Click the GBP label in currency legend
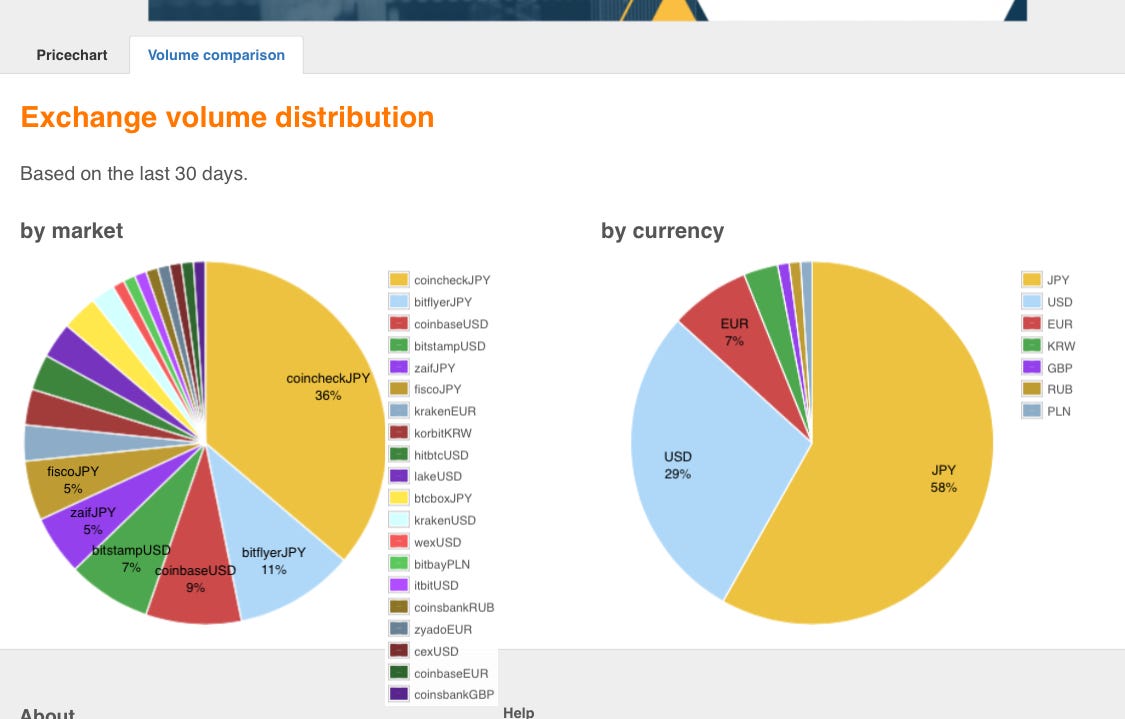The width and height of the screenshot is (1125, 719). click(x=1060, y=368)
